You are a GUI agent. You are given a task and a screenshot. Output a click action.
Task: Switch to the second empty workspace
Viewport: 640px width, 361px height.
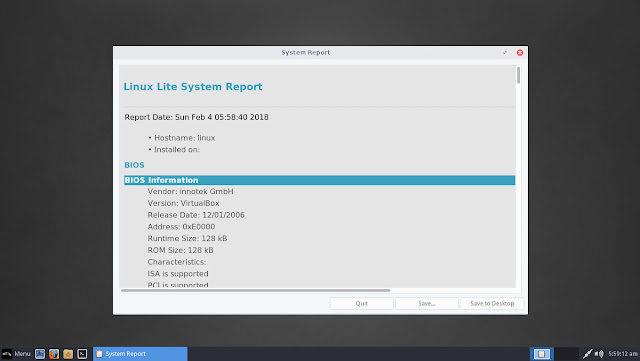coord(567,354)
